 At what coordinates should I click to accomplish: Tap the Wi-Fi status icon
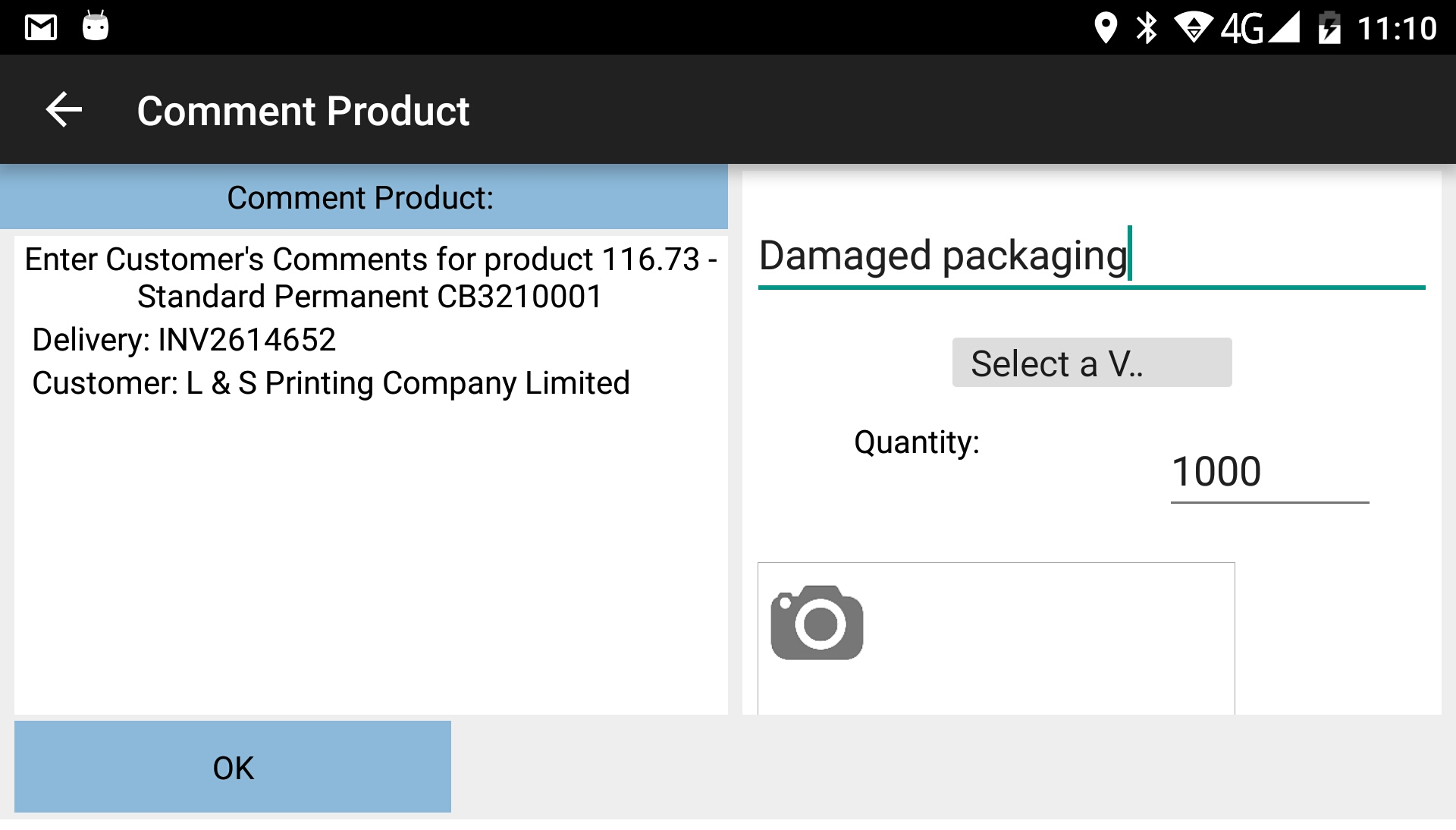(1194, 28)
